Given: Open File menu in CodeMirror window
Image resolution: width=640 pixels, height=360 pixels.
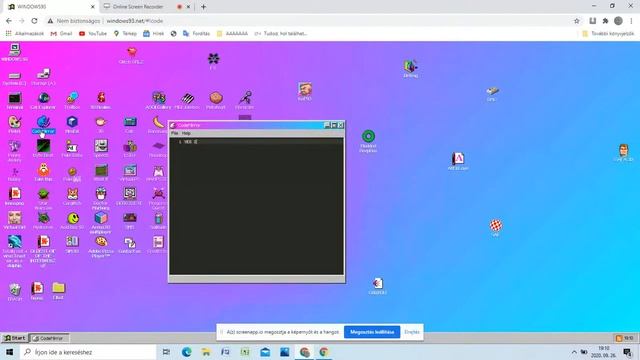Looking at the screenshot, I should (175, 133).
